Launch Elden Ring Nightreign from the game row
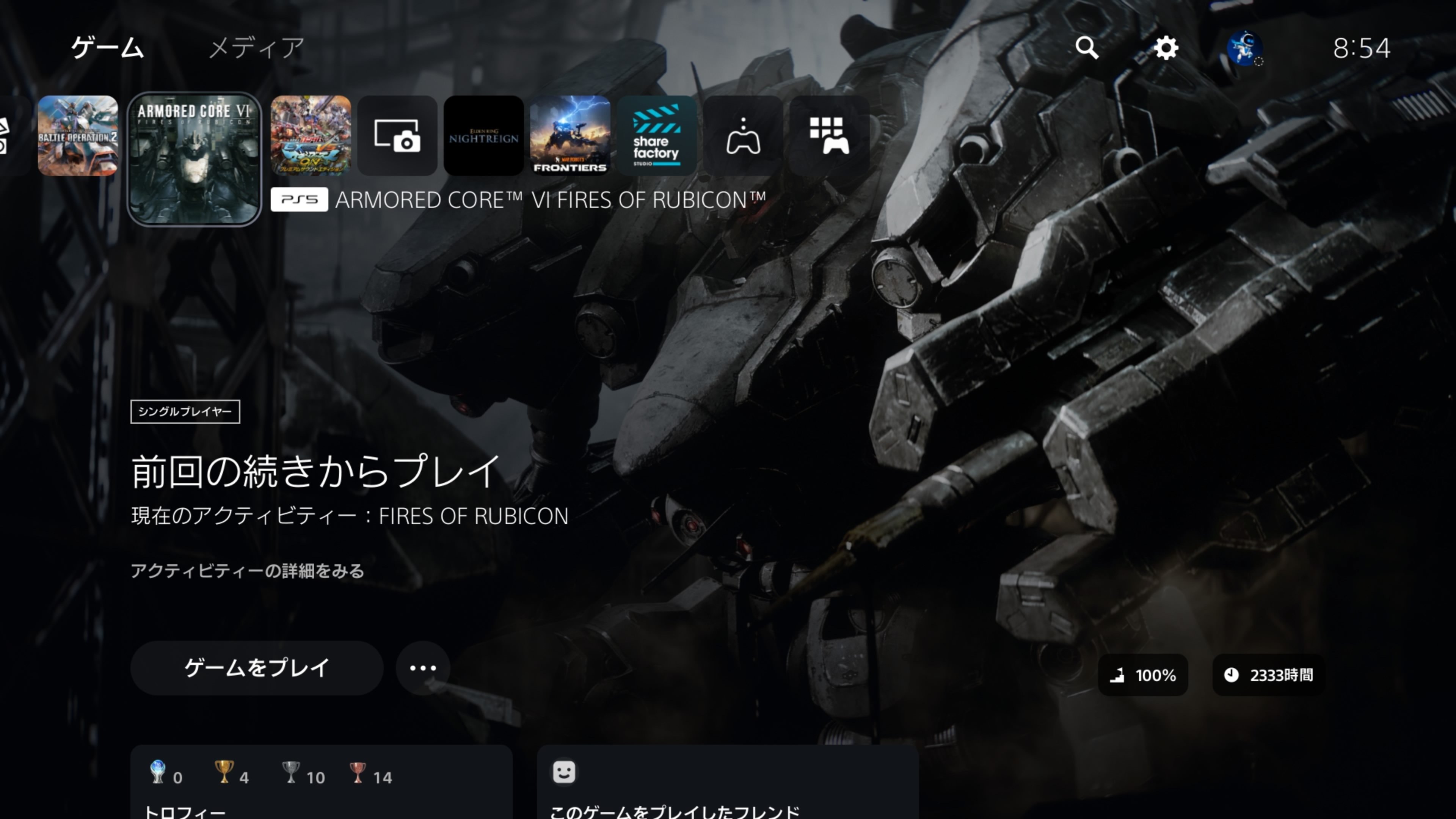Screen dimensions: 1456x819 pos(484,137)
